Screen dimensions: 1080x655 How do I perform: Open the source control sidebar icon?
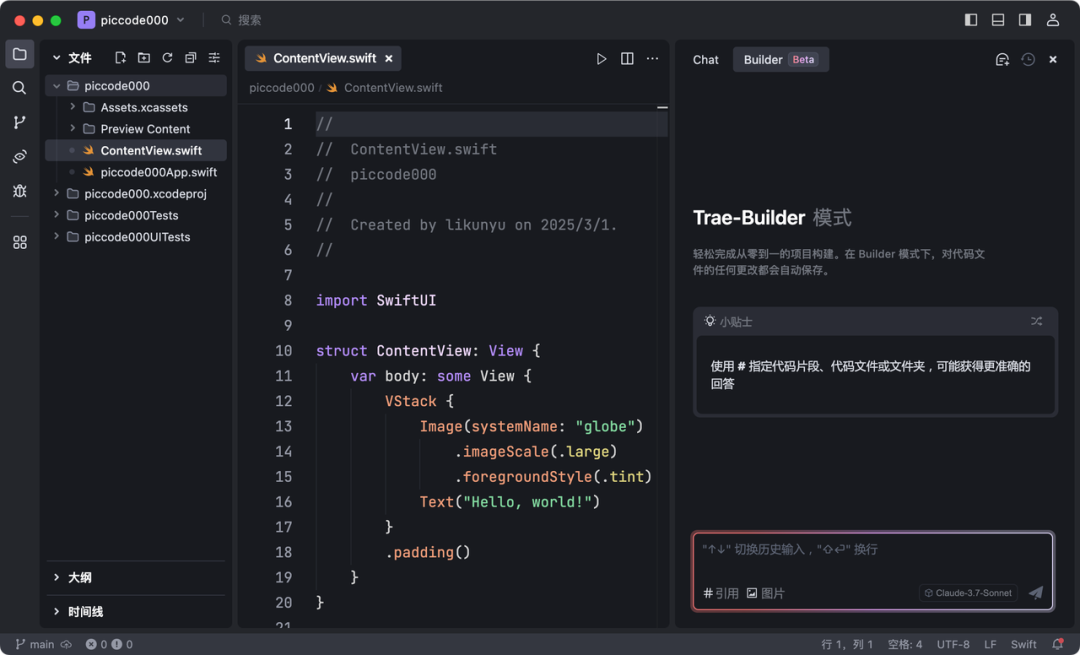pos(19,122)
